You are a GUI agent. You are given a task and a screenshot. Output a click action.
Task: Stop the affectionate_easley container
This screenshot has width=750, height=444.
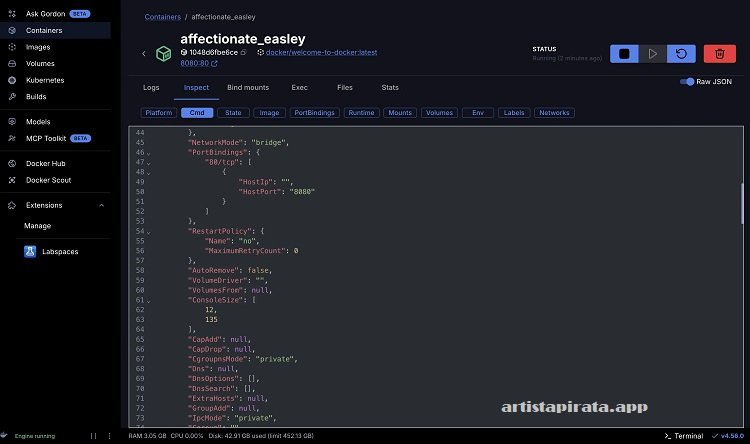coord(624,54)
